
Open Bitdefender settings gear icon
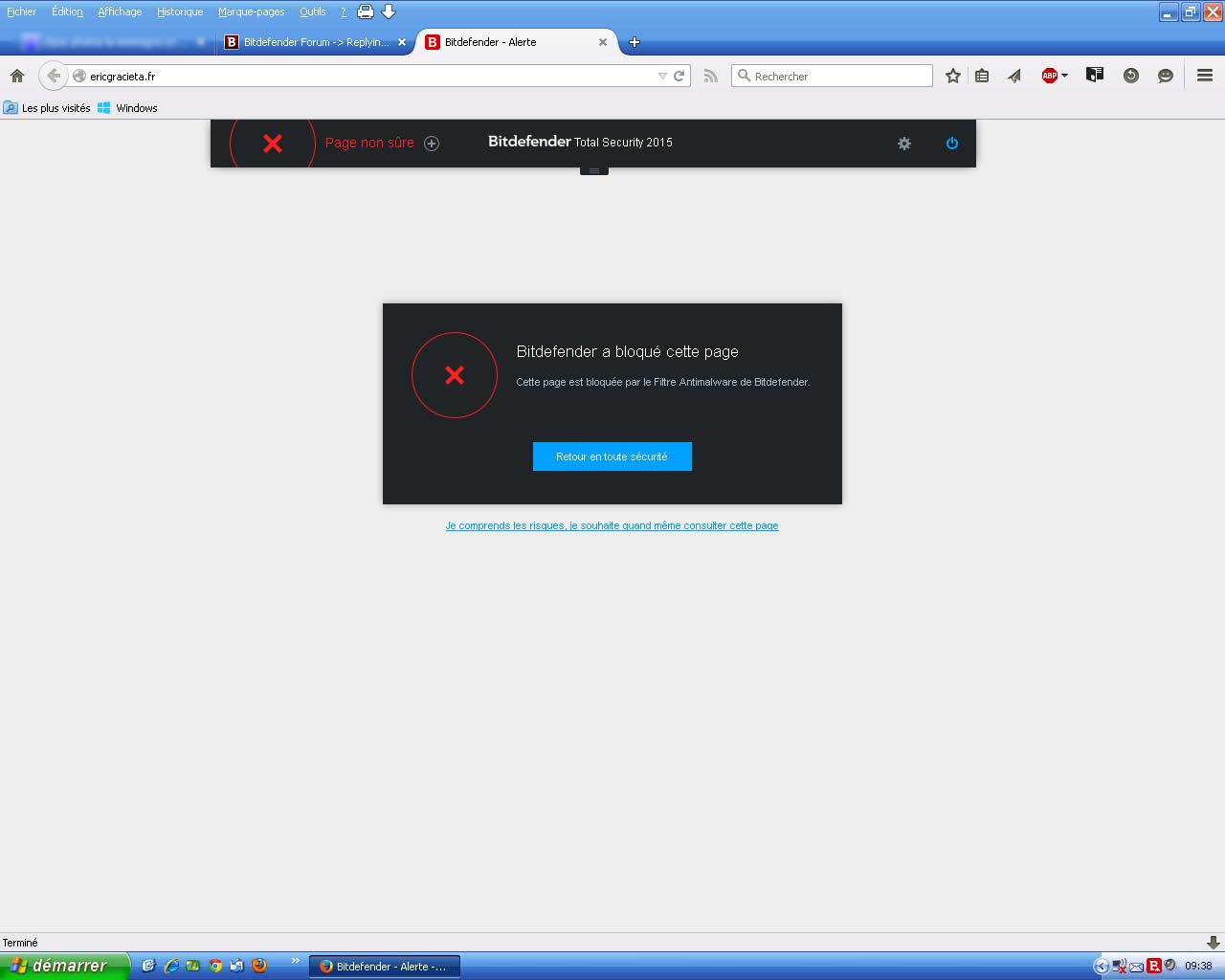(x=904, y=144)
